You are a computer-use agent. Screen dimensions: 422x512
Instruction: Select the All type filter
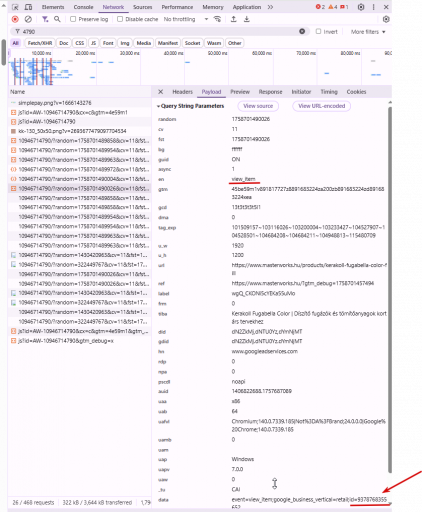pos(15,43)
